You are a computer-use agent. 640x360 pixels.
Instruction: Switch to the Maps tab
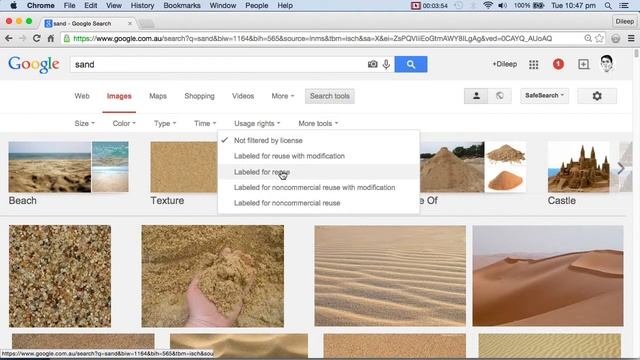click(x=158, y=96)
